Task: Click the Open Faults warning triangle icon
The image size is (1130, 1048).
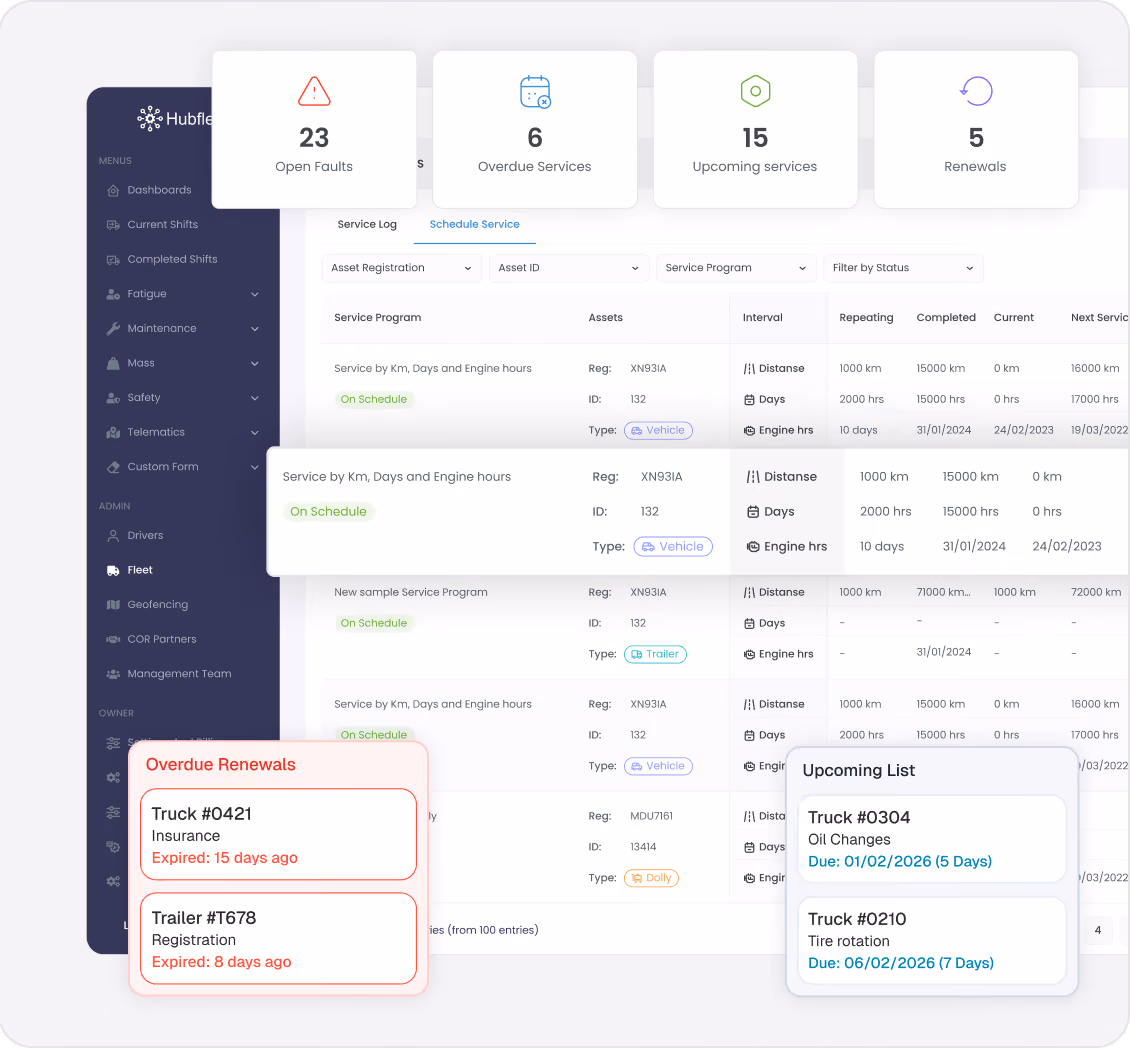Action: click(314, 91)
